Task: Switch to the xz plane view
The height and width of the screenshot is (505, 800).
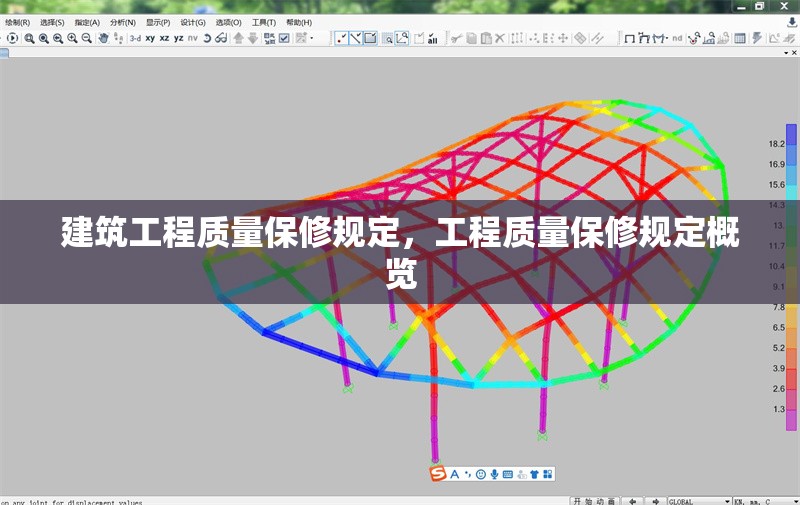Action: pyautogui.click(x=164, y=38)
